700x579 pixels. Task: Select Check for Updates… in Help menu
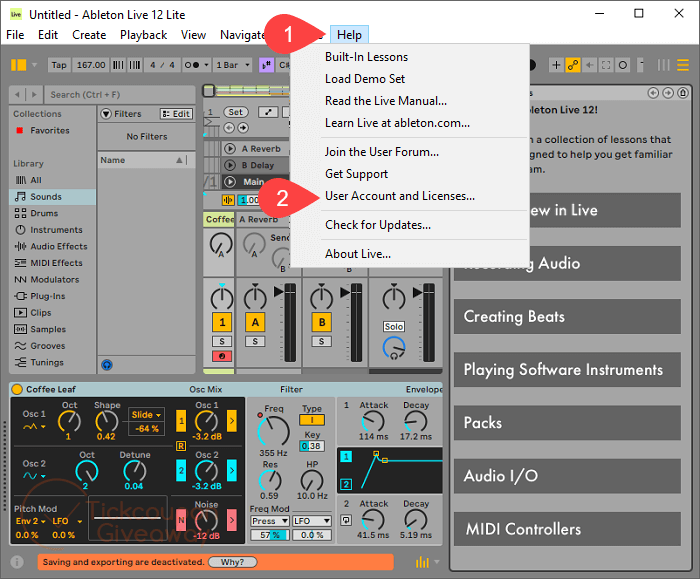click(x=378, y=225)
